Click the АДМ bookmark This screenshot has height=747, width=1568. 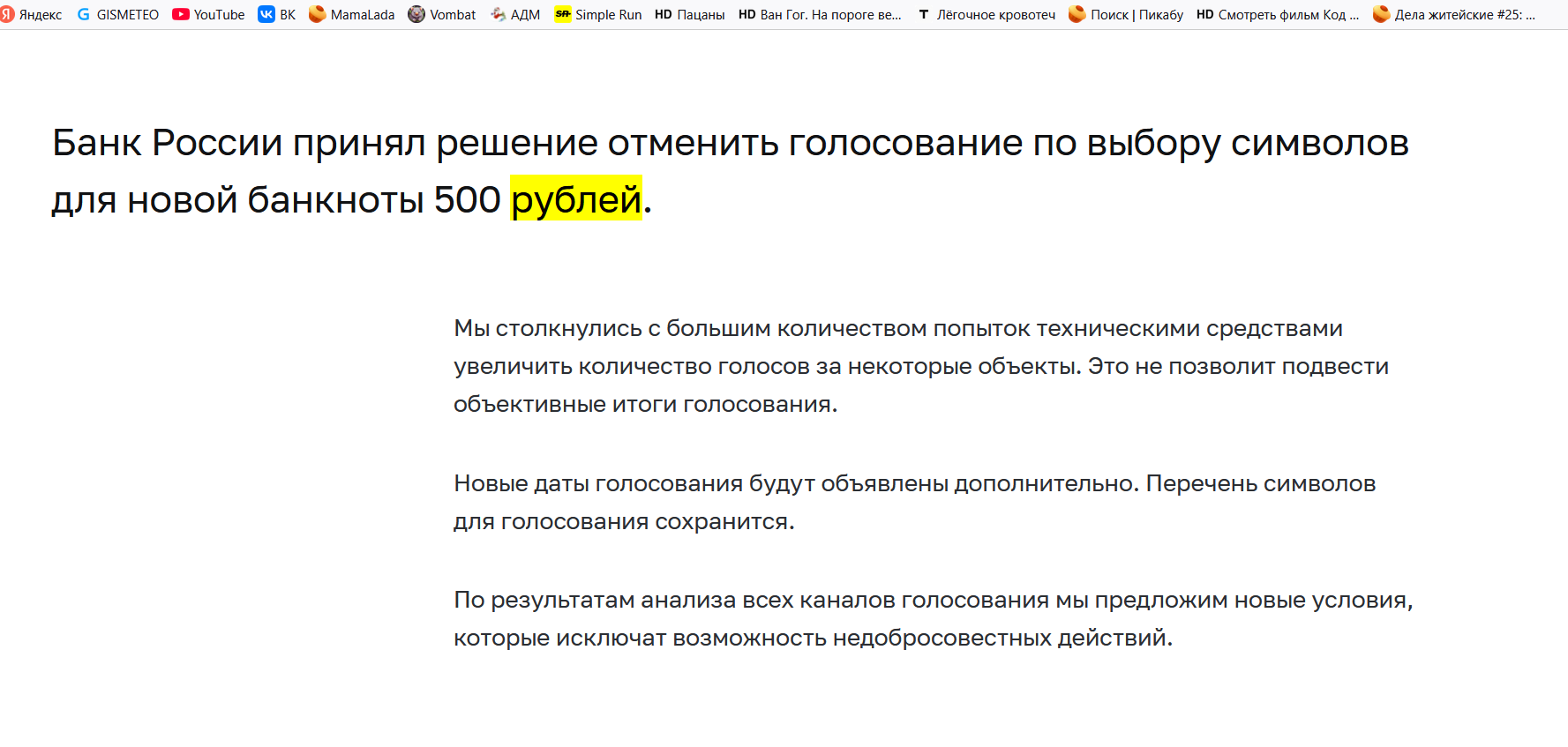tap(515, 14)
